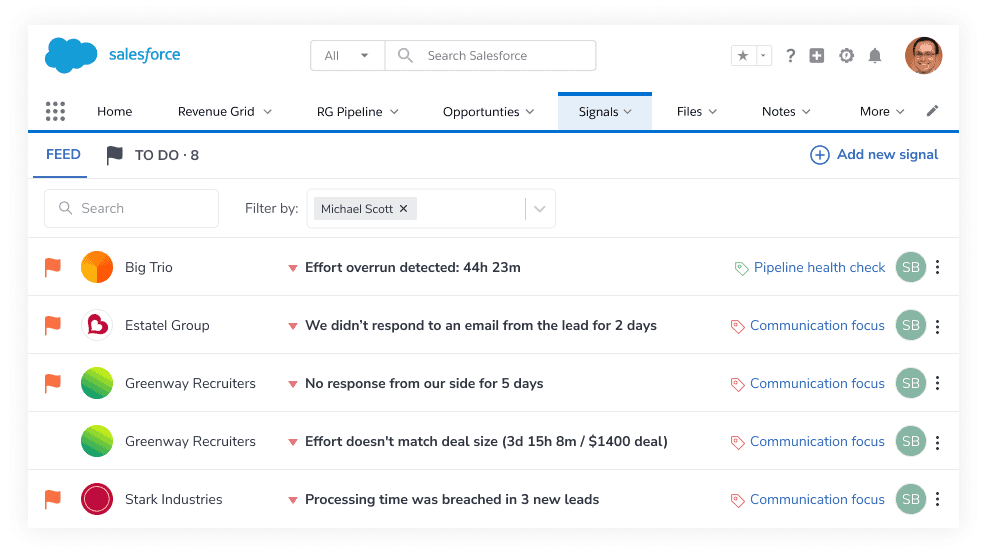Open the three-dot menu for Big Trio
The height and width of the screenshot is (553, 984).
[938, 268]
